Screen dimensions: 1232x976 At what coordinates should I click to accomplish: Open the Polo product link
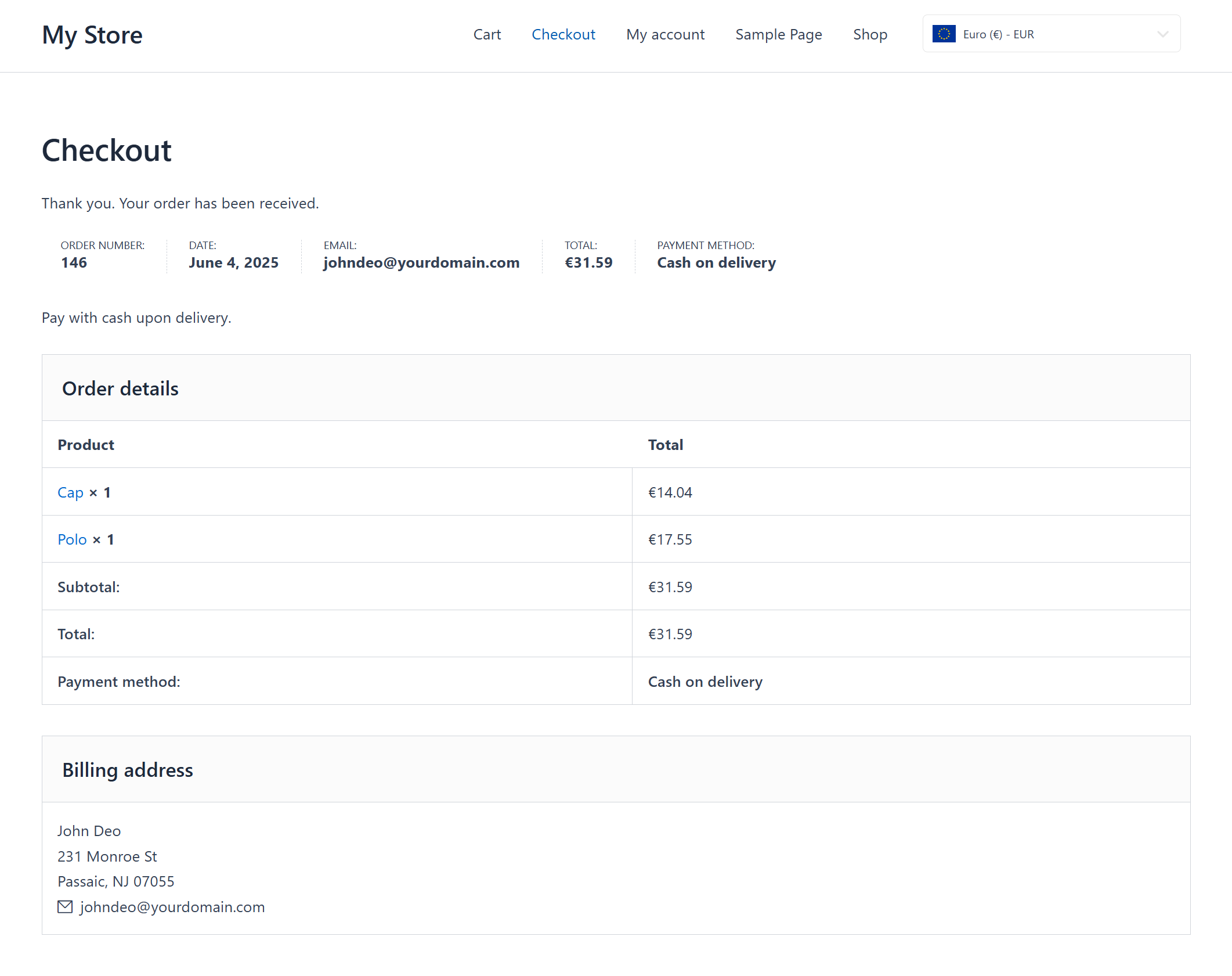[72, 539]
